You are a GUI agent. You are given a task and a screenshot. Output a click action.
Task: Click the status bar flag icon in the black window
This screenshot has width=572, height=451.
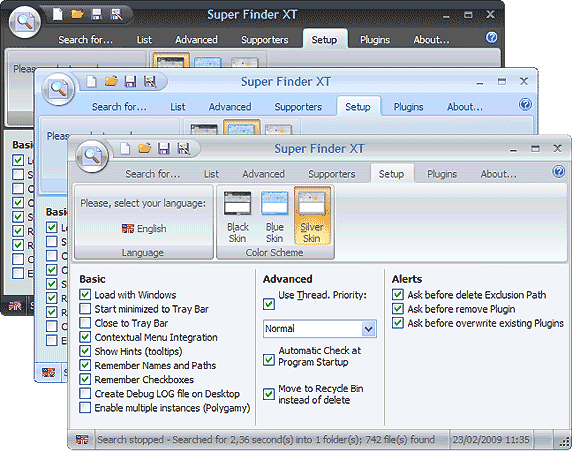coord(15,306)
